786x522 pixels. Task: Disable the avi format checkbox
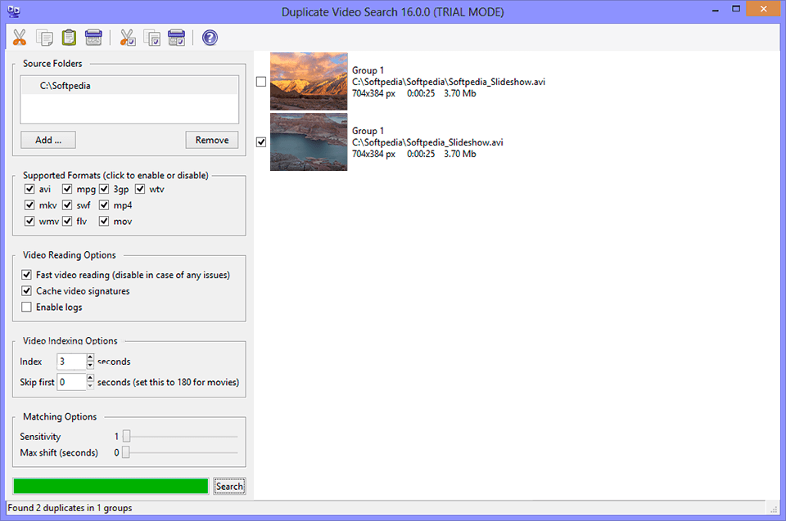point(28,189)
